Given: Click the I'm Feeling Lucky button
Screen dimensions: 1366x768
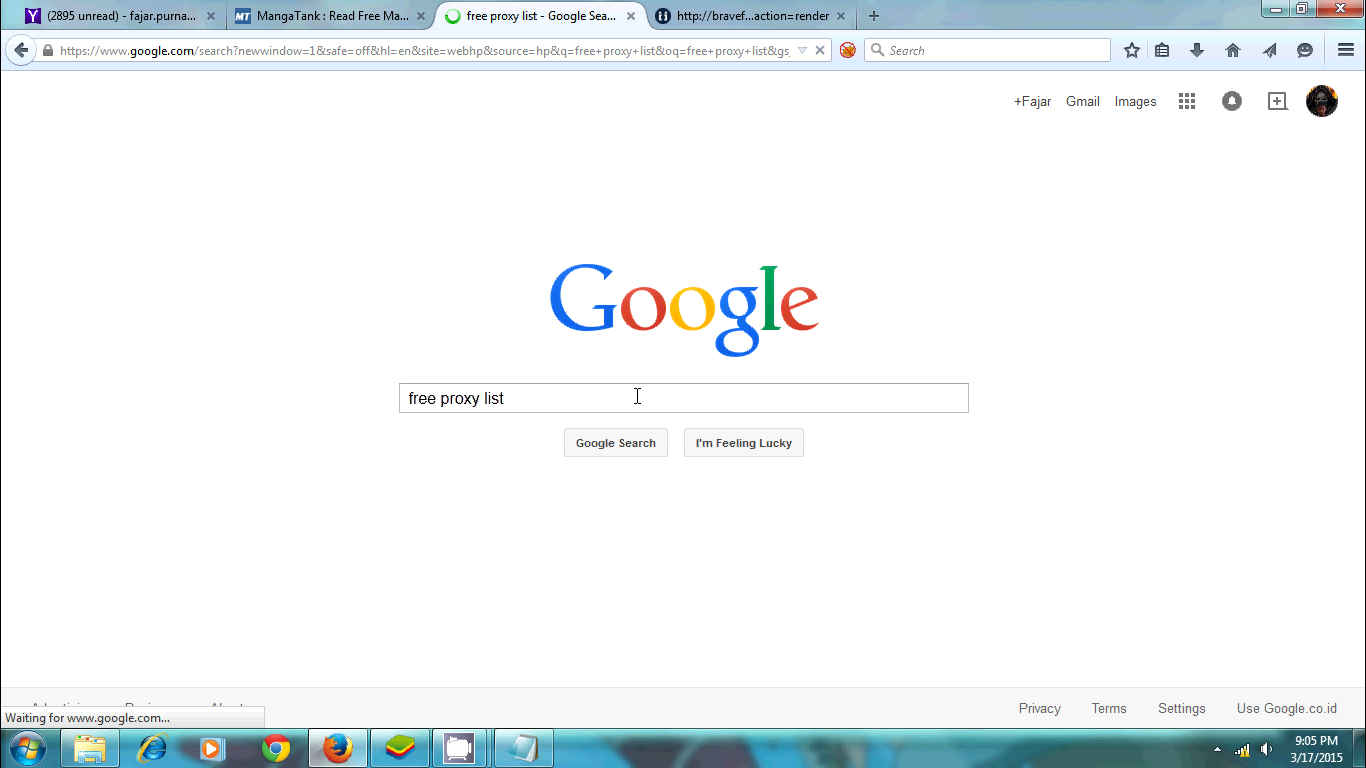Looking at the screenshot, I should pos(744,443).
